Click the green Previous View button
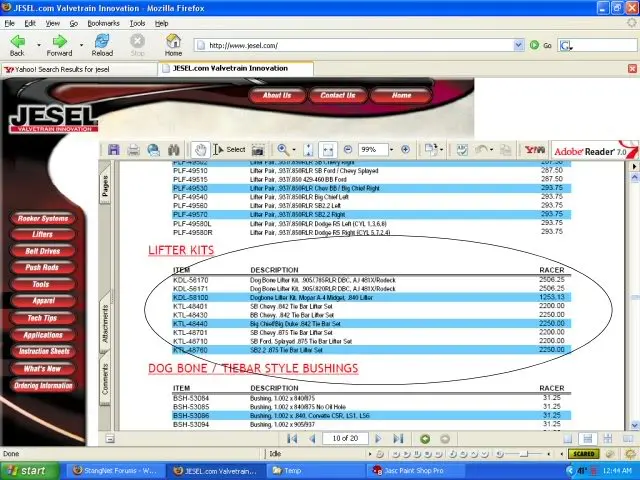The height and width of the screenshot is (480, 640). pos(425,439)
